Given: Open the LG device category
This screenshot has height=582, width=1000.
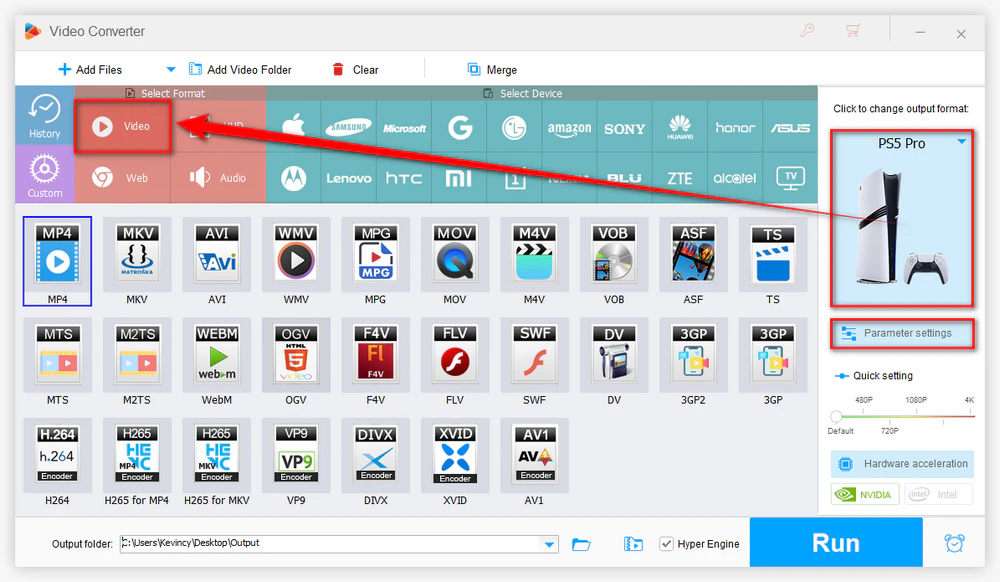Looking at the screenshot, I should coord(514,126).
